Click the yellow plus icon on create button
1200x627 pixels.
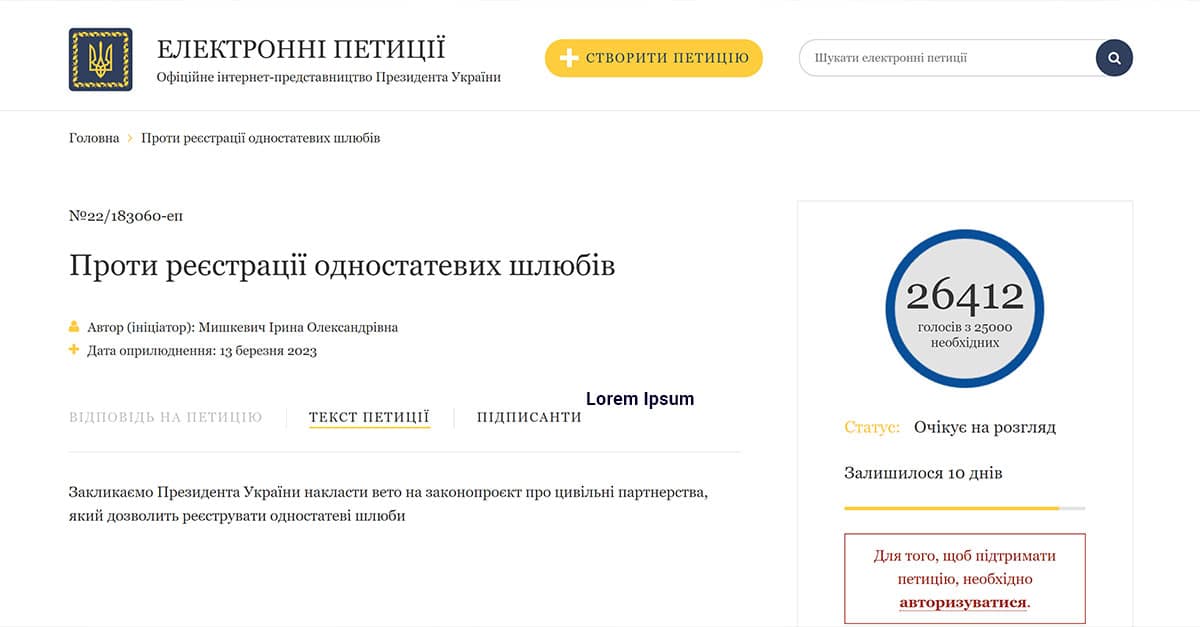tap(568, 58)
